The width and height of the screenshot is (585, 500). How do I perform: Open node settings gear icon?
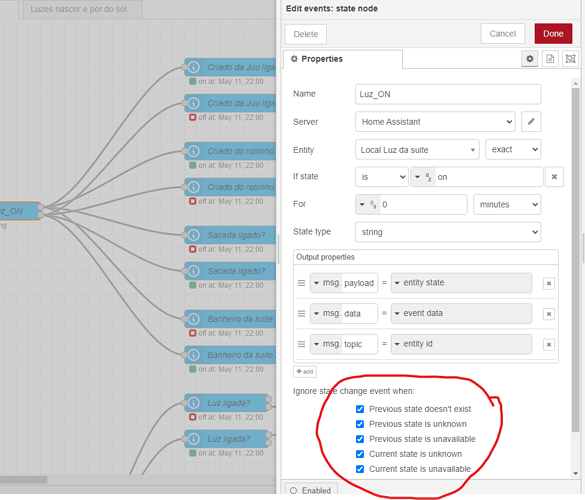529,59
